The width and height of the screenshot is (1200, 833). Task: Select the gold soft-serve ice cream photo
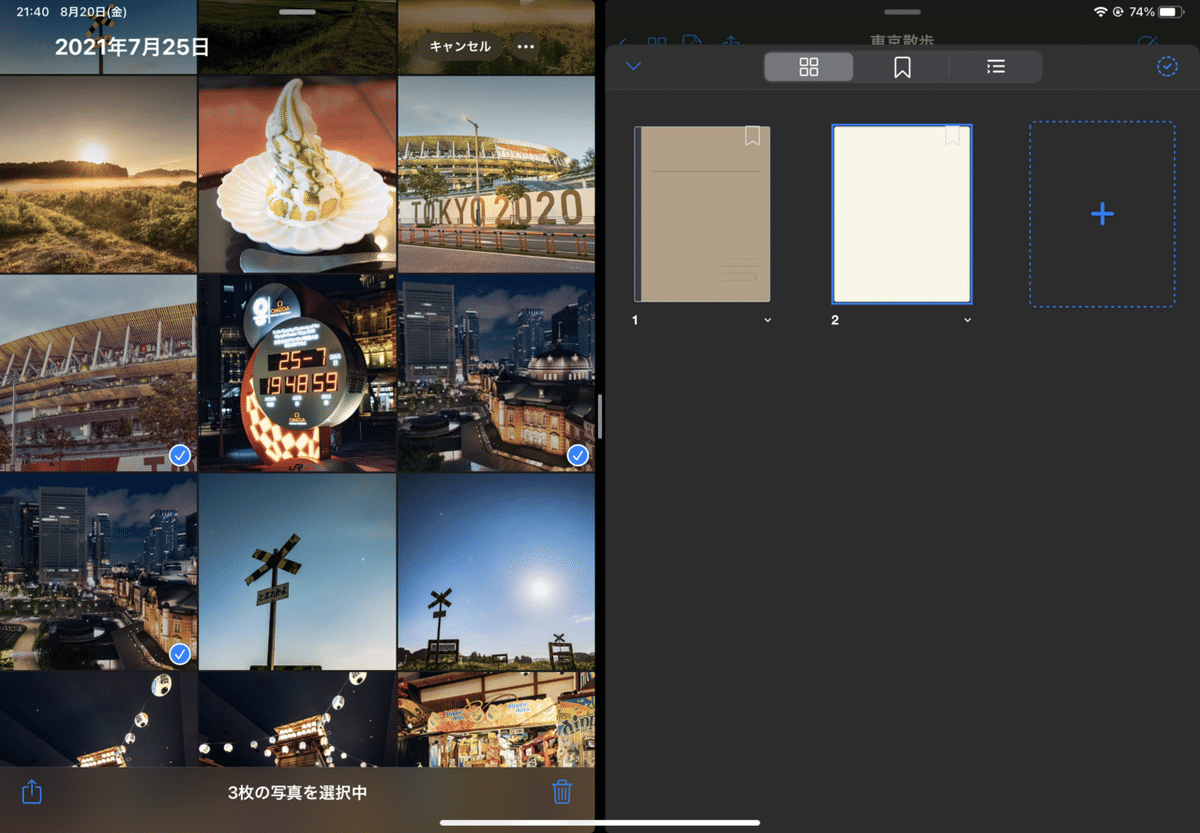[x=297, y=174]
